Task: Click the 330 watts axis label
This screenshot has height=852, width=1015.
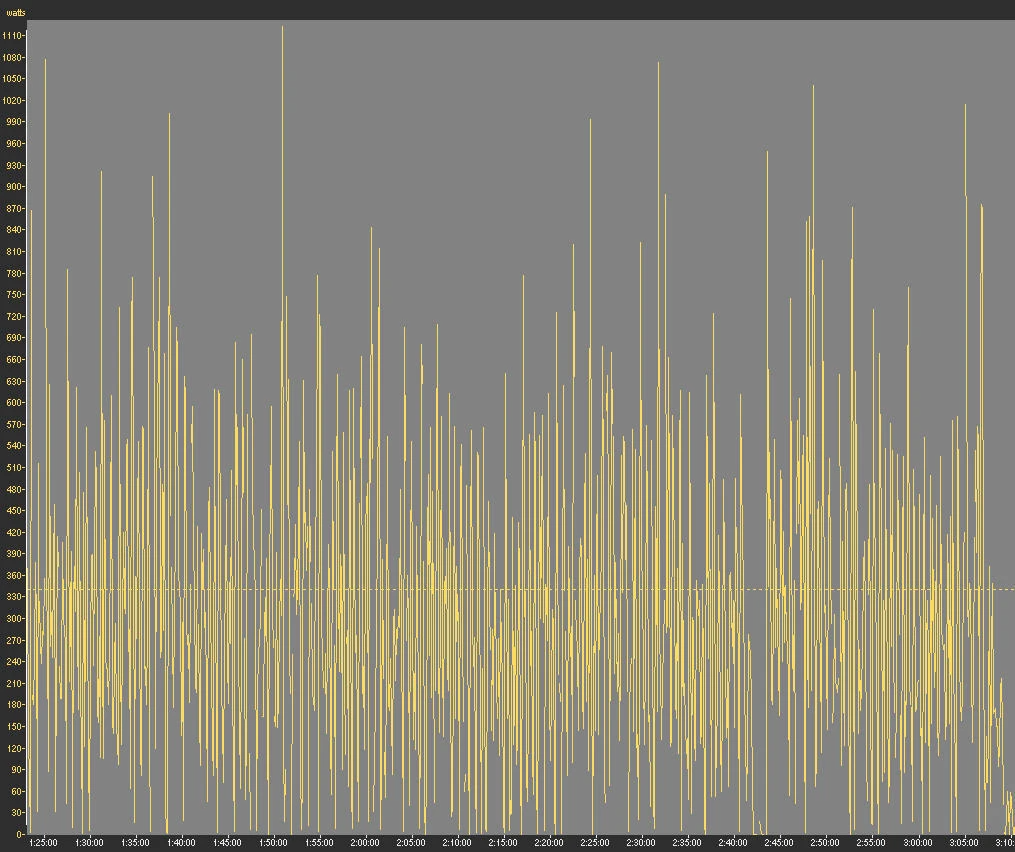Action: [x=14, y=597]
